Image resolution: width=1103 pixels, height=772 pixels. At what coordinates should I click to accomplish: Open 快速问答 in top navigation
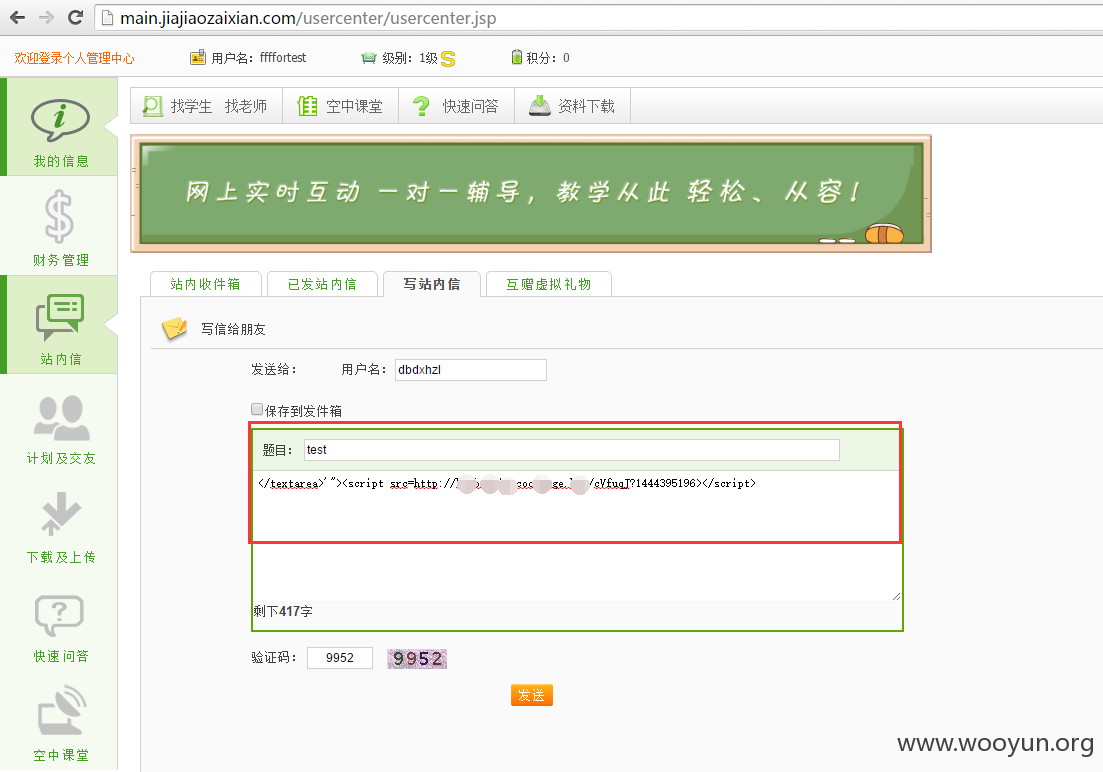coord(471,106)
